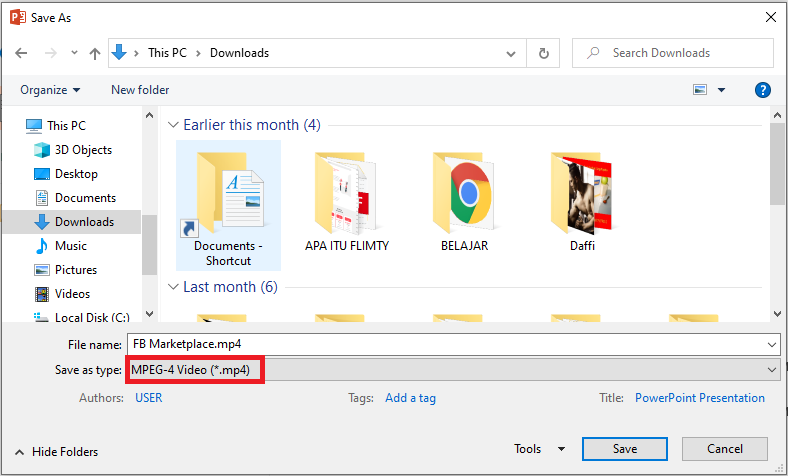Navigate up one folder level

[x=94, y=53]
